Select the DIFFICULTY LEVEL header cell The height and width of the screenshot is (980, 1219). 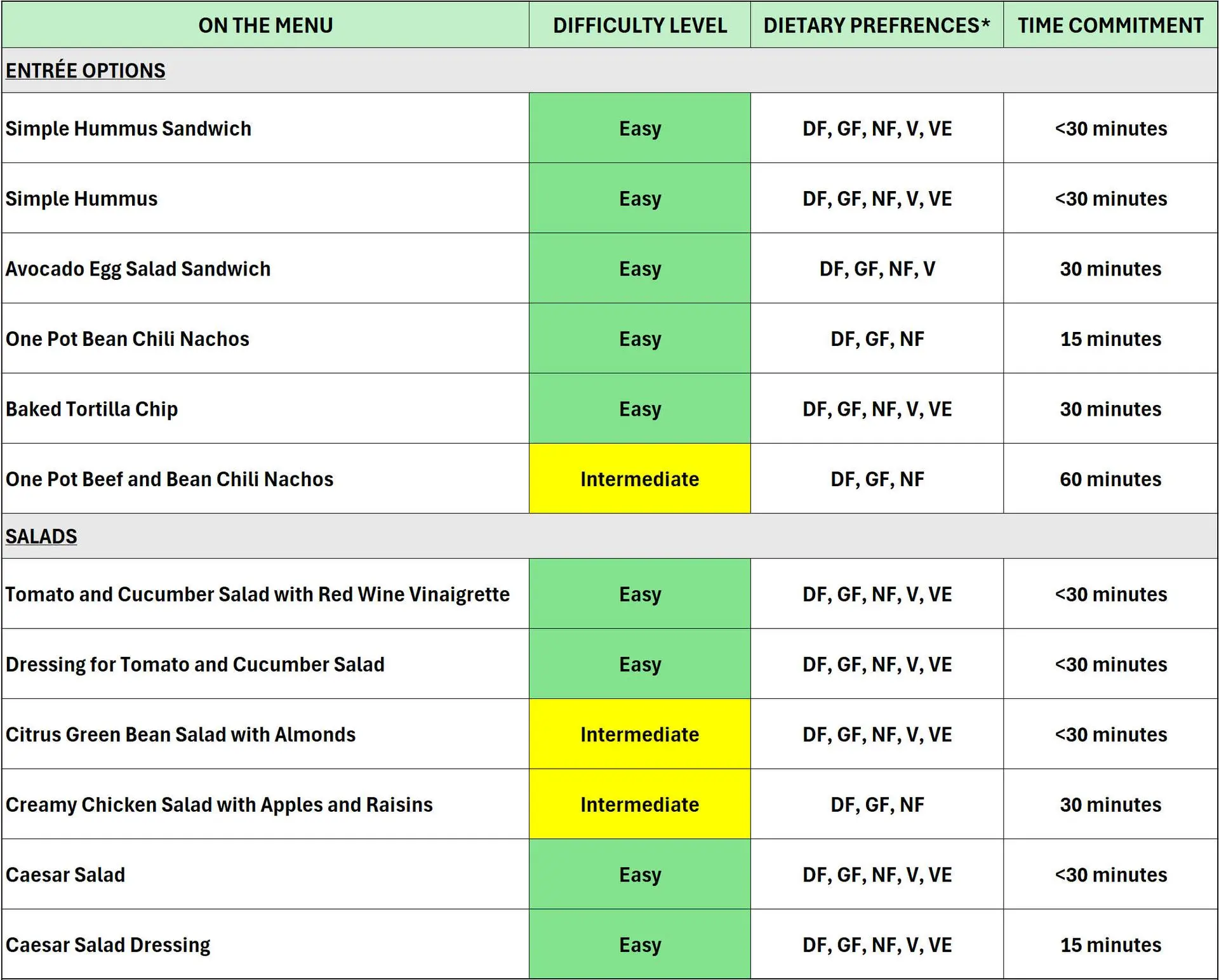640,25
